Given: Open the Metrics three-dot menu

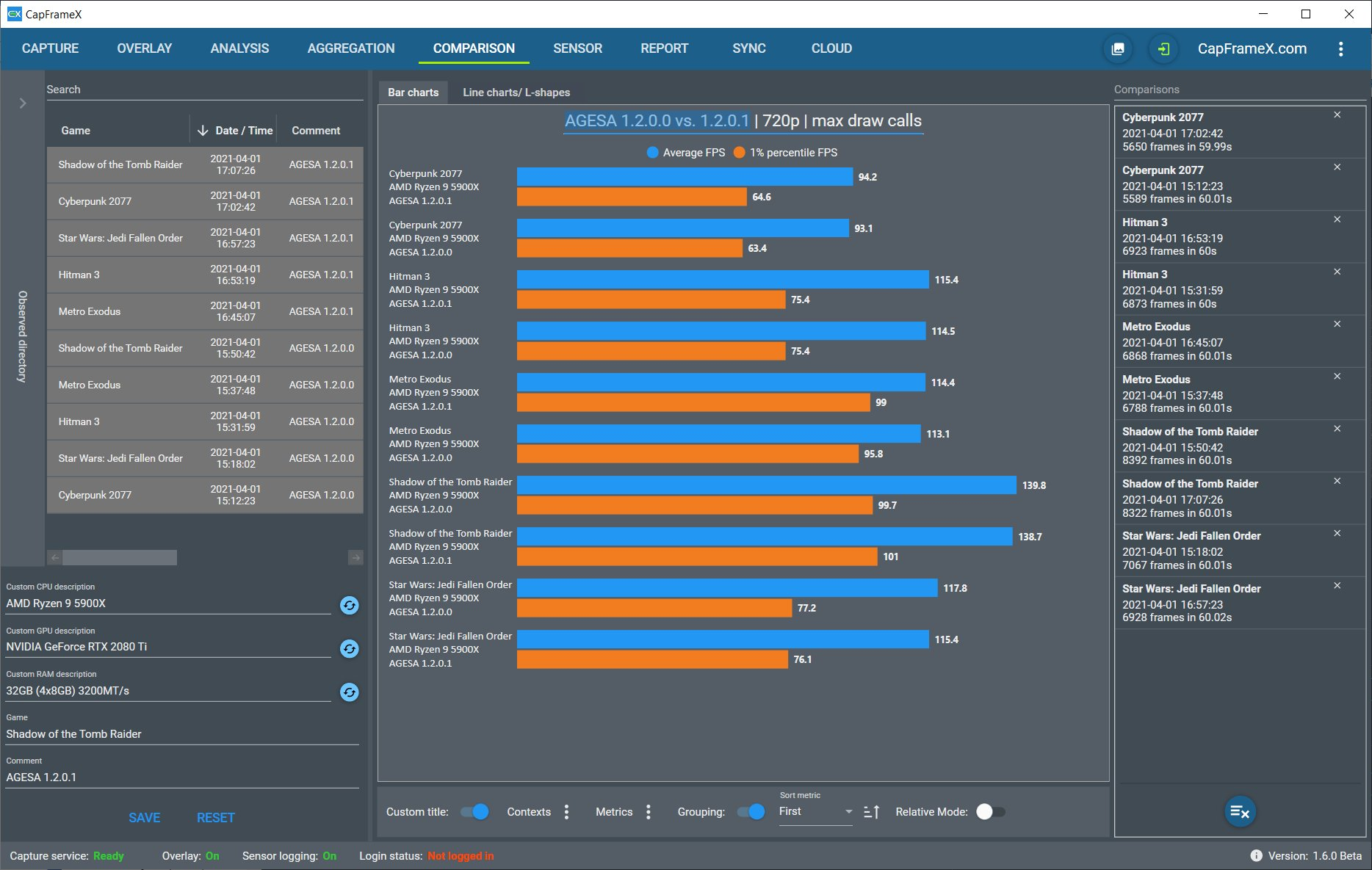Looking at the screenshot, I should (x=648, y=812).
